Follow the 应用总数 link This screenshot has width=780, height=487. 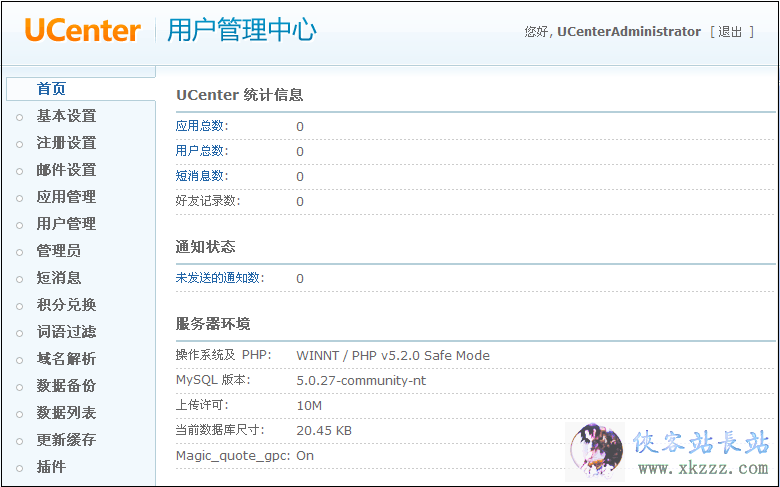[200, 126]
